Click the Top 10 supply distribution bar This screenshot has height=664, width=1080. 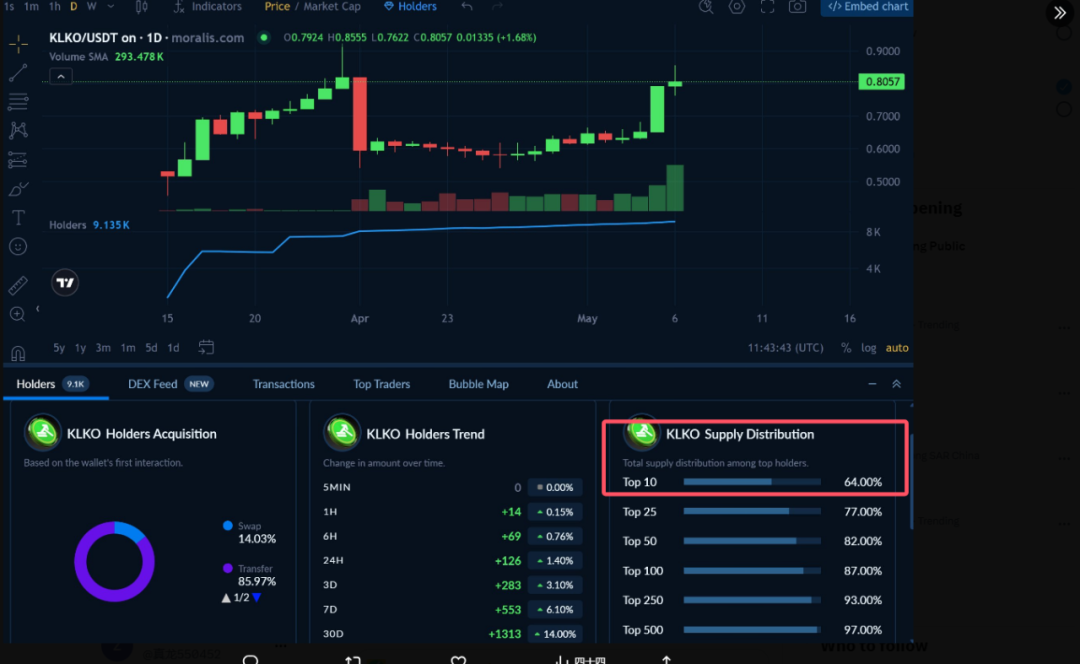751,482
